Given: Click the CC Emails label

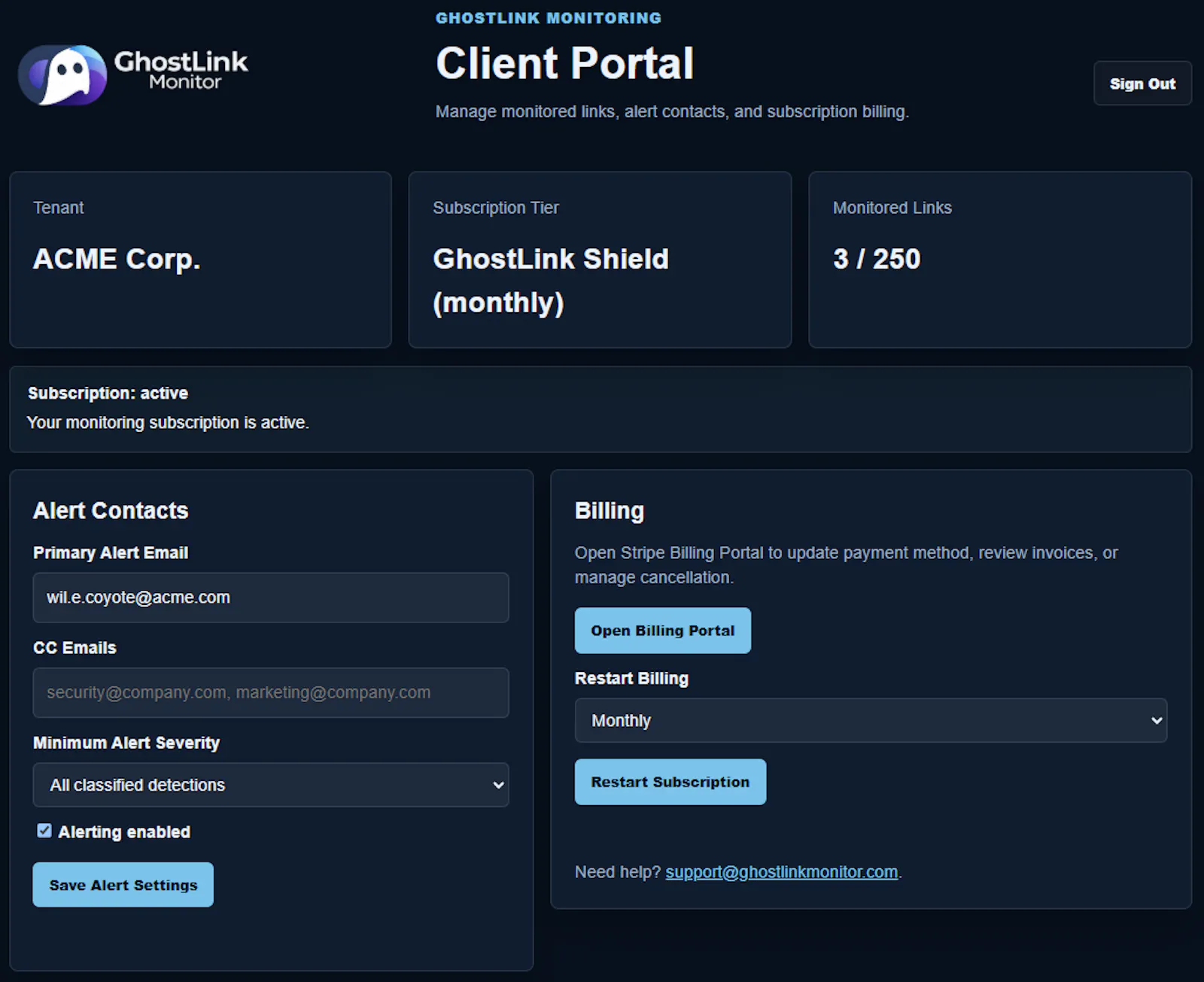Looking at the screenshot, I should click(74, 648).
